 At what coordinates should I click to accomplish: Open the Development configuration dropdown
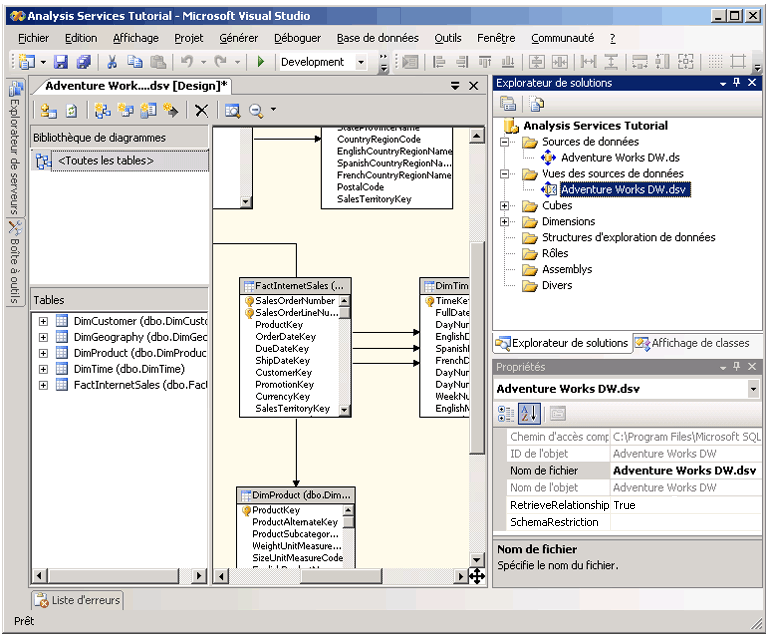[361, 62]
